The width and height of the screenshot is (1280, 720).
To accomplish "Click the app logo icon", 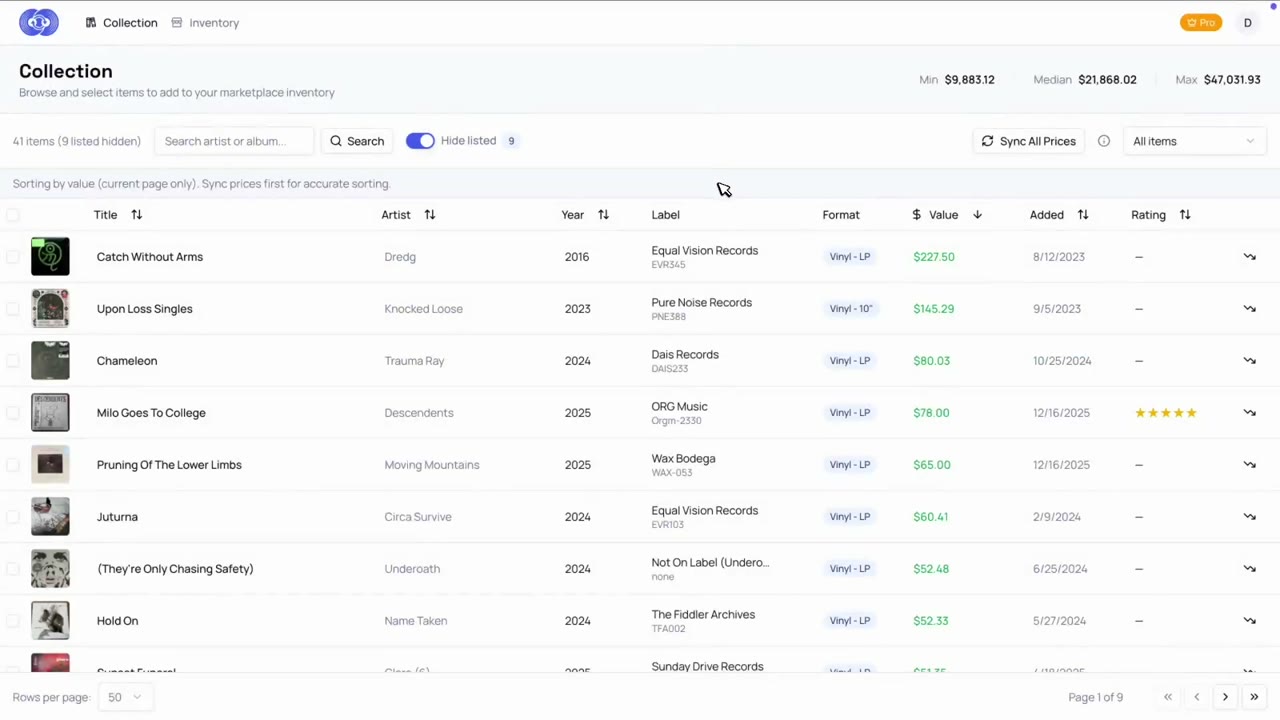I will click(x=39, y=22).
